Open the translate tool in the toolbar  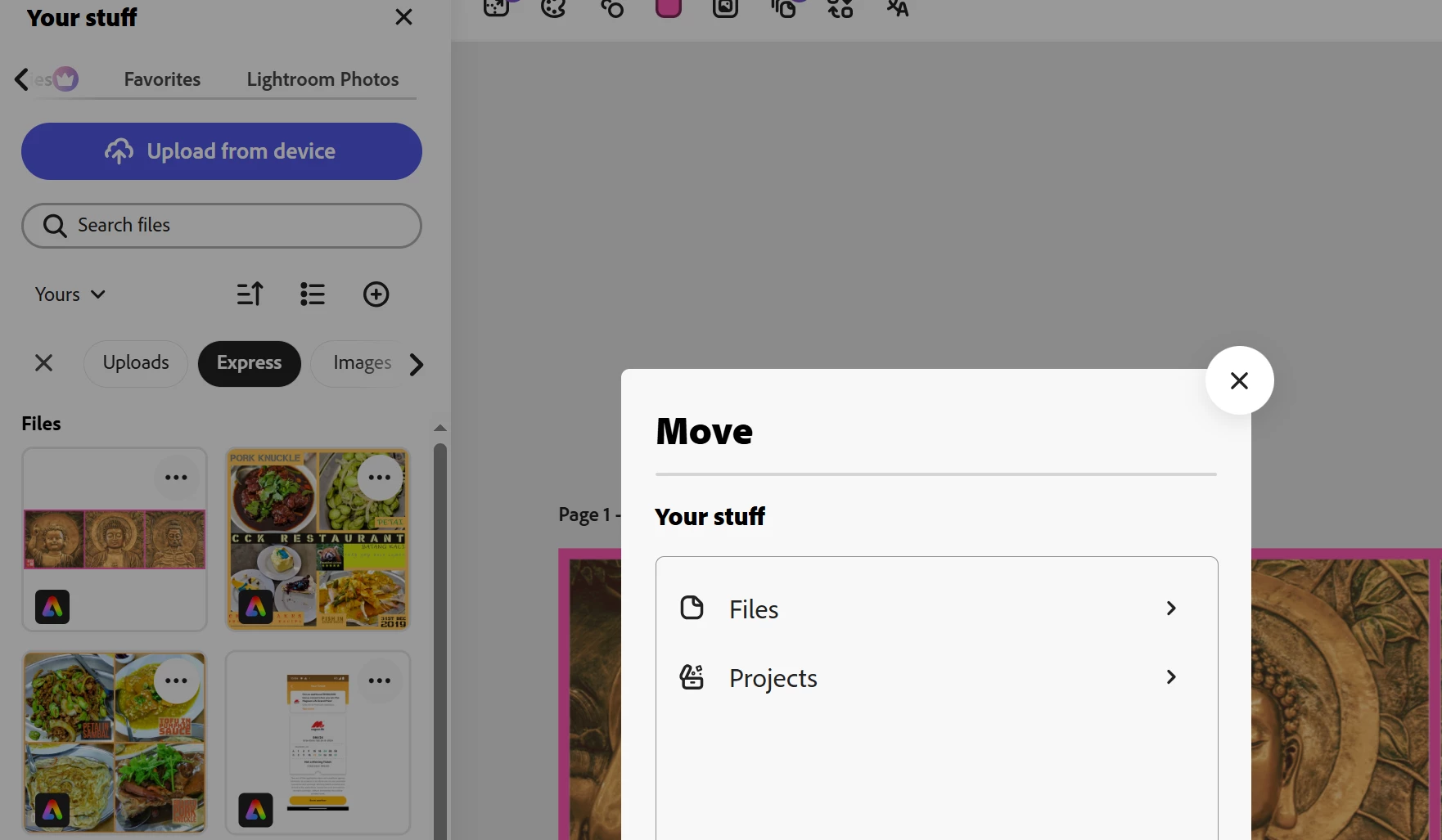point(898,8)
